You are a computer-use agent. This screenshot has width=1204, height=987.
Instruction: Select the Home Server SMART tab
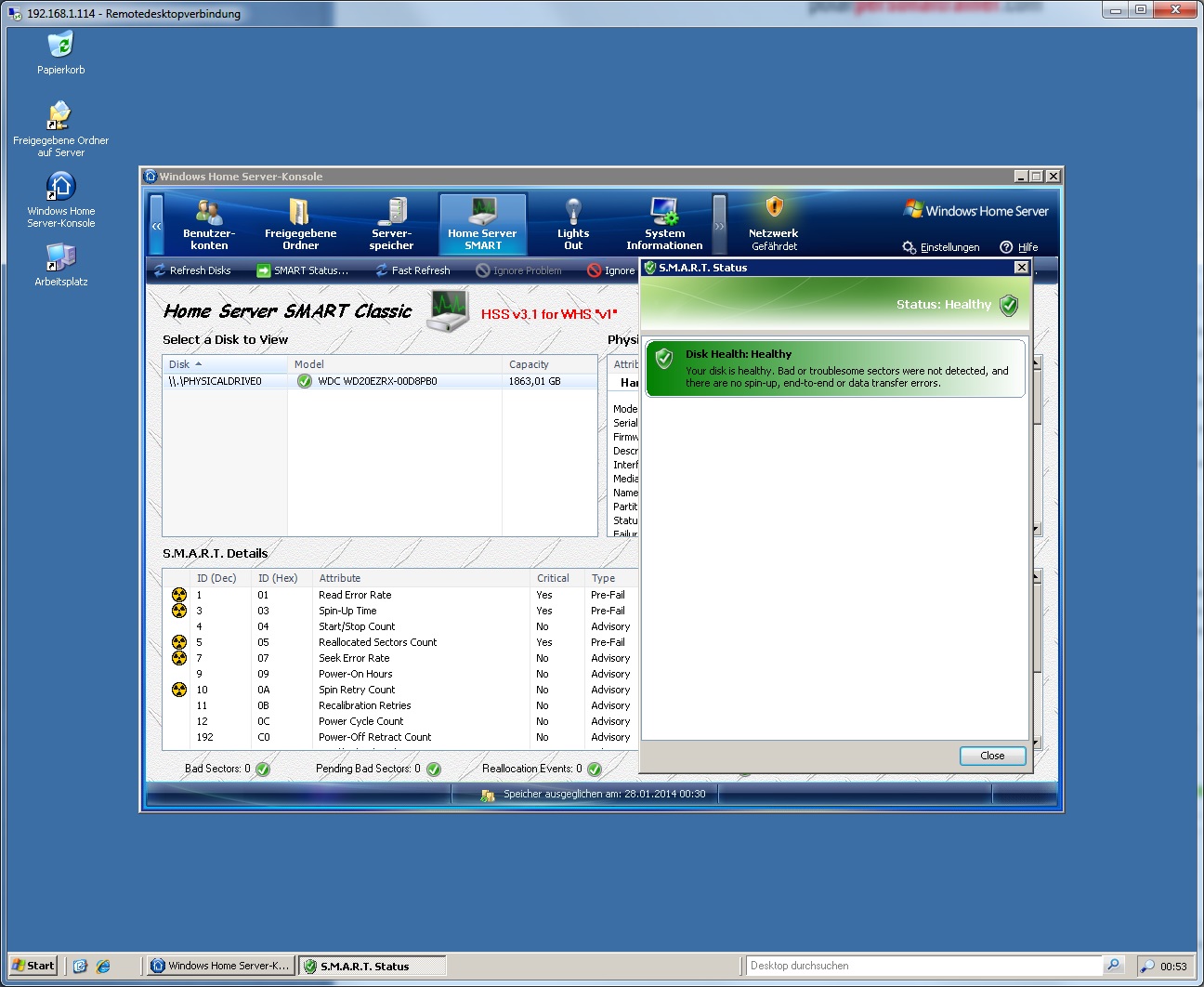click(482, 224)
